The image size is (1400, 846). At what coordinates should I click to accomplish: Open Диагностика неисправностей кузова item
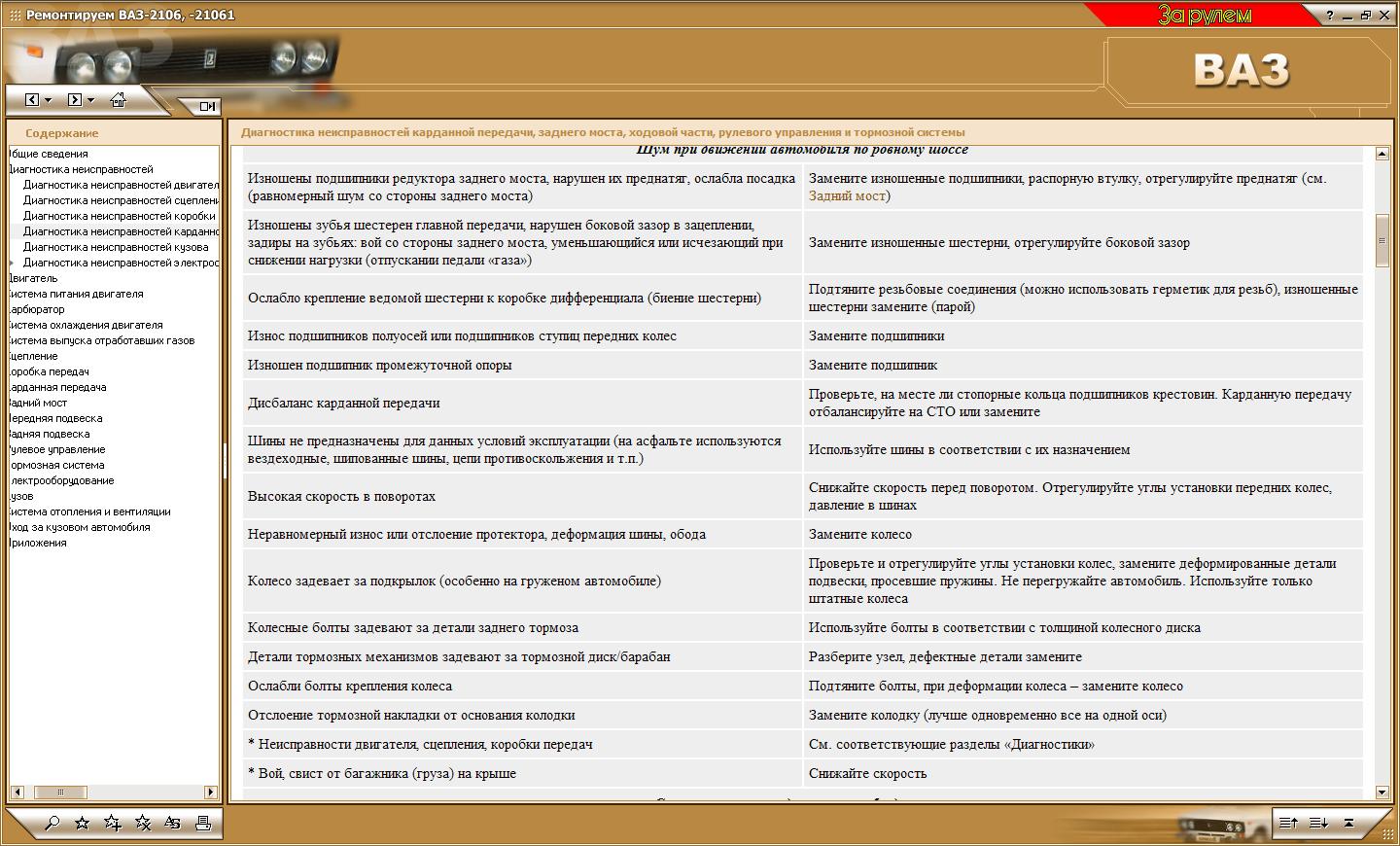116,247
